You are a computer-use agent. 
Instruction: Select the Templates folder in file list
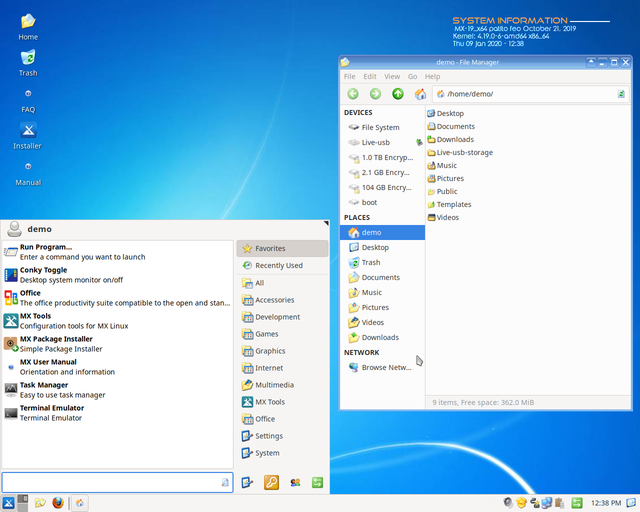[x=449, y=205]
